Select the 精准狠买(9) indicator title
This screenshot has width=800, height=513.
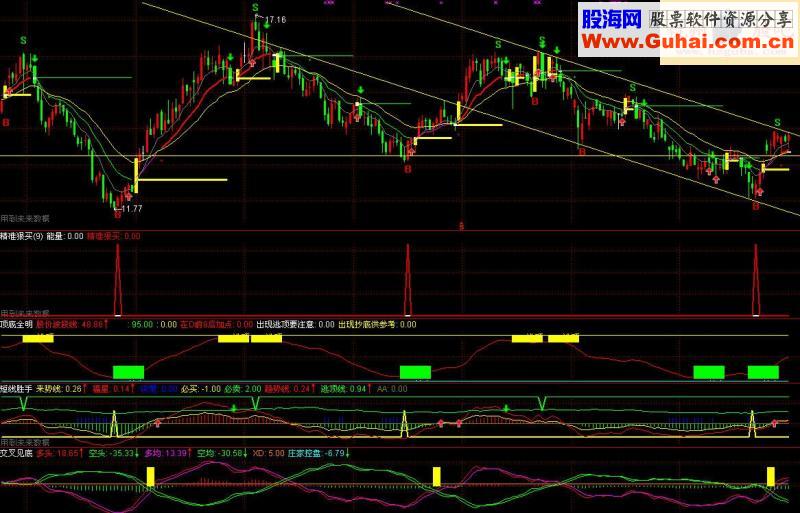coord(21,236)
